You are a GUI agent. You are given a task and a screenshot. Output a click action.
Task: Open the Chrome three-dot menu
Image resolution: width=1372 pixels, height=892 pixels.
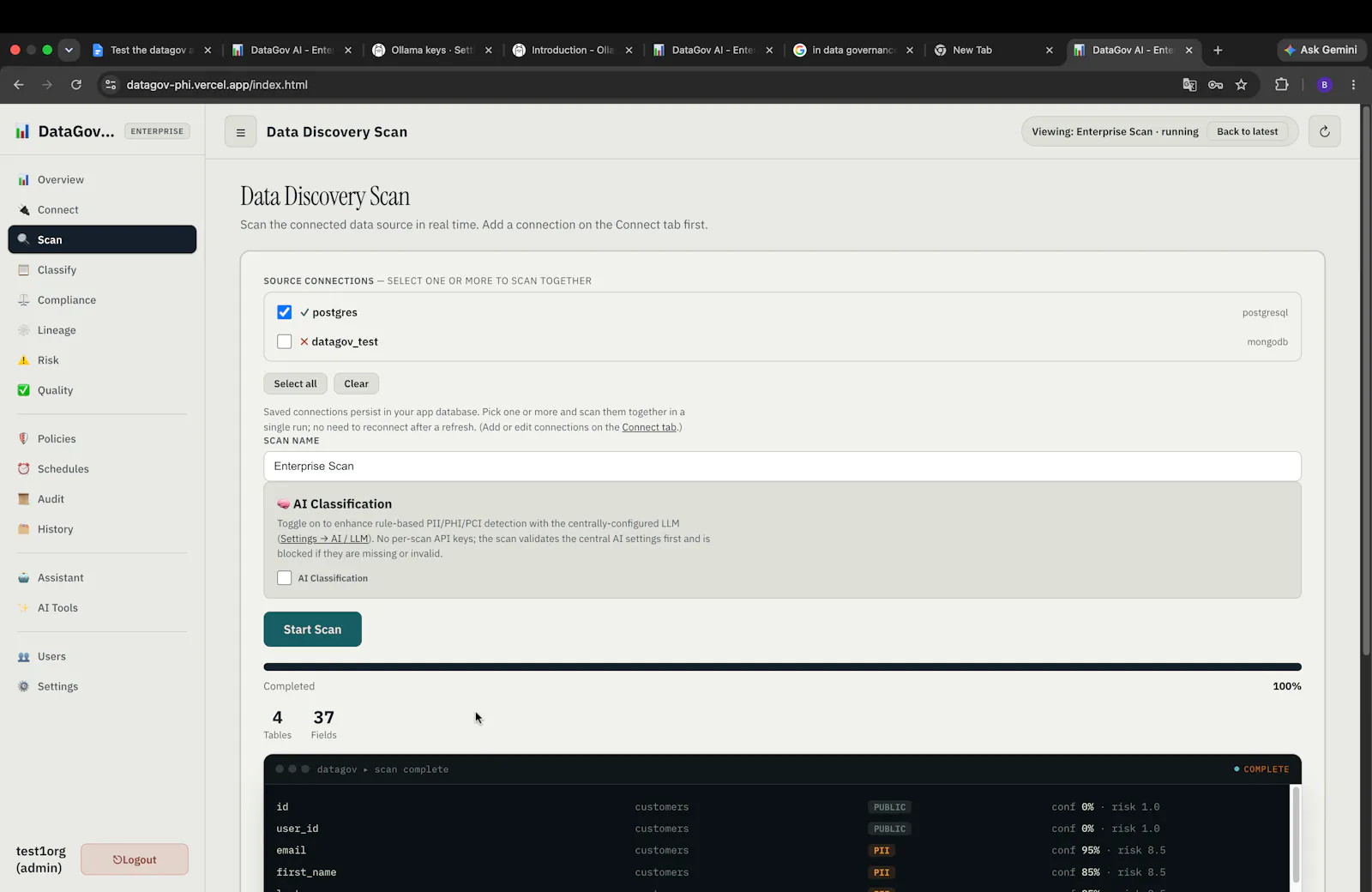click(1353, 85)
